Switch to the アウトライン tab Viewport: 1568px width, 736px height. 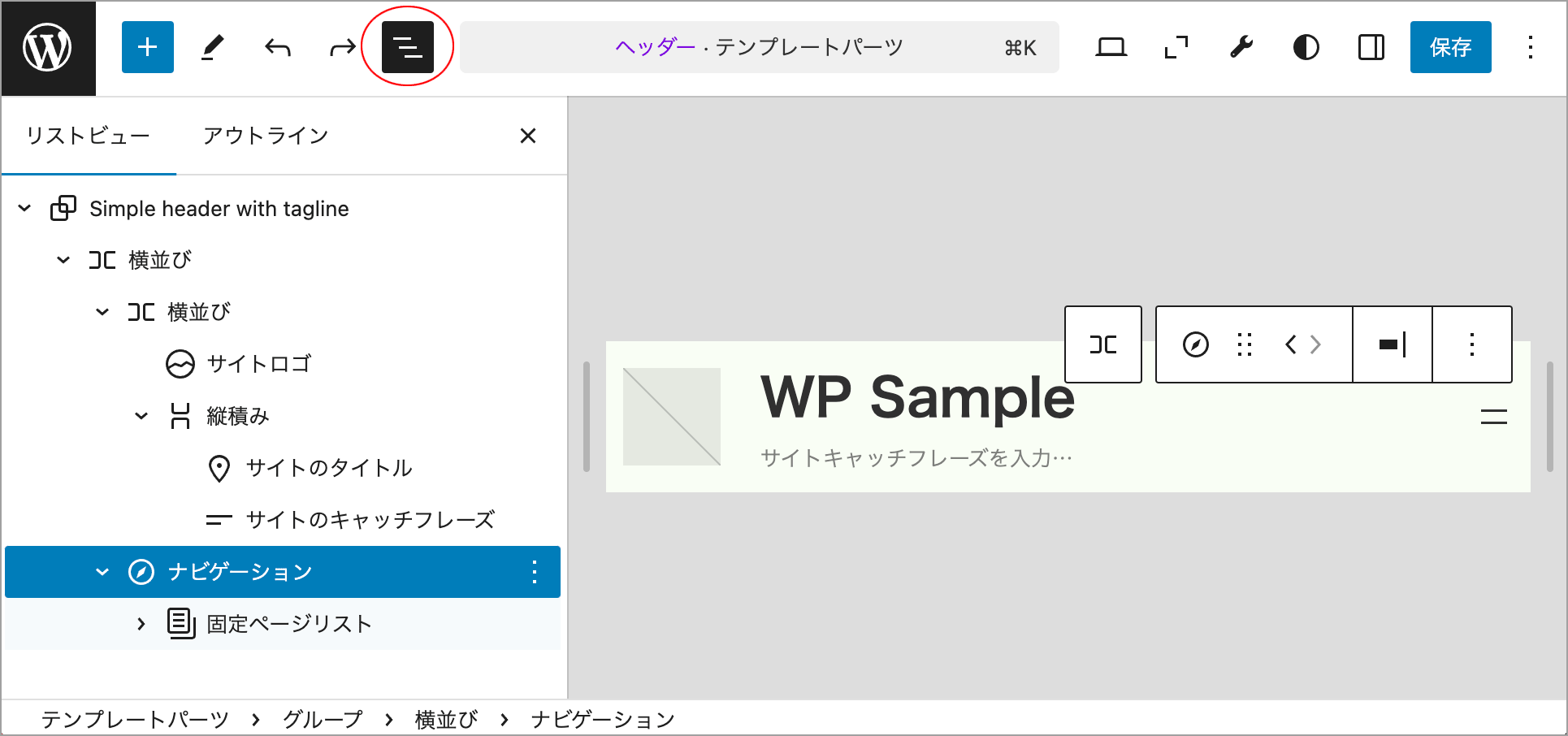point(266,136)
